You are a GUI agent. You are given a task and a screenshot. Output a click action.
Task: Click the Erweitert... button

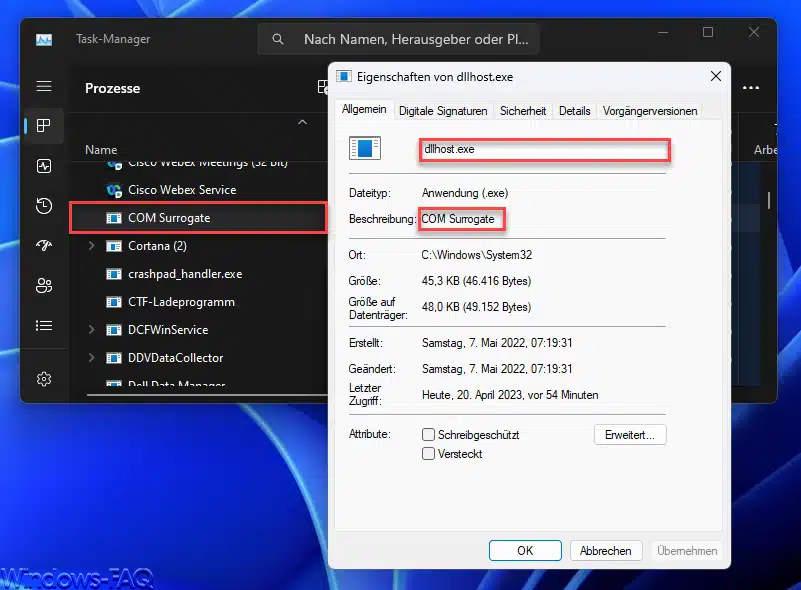(x=630, y=435)
